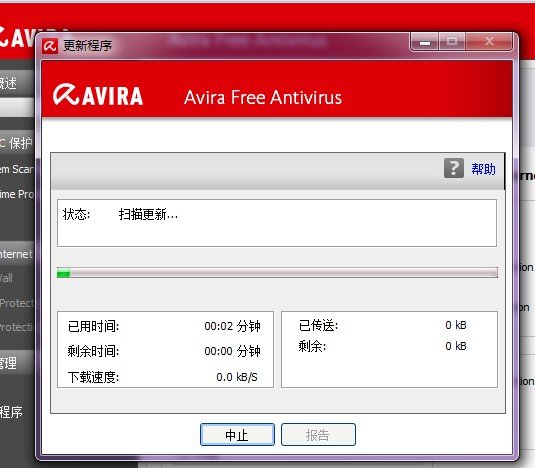The height and width of the screenshot is (468, 535).
Task: Select FireWall item in background sidebar
Action: [x=7, y=278]
